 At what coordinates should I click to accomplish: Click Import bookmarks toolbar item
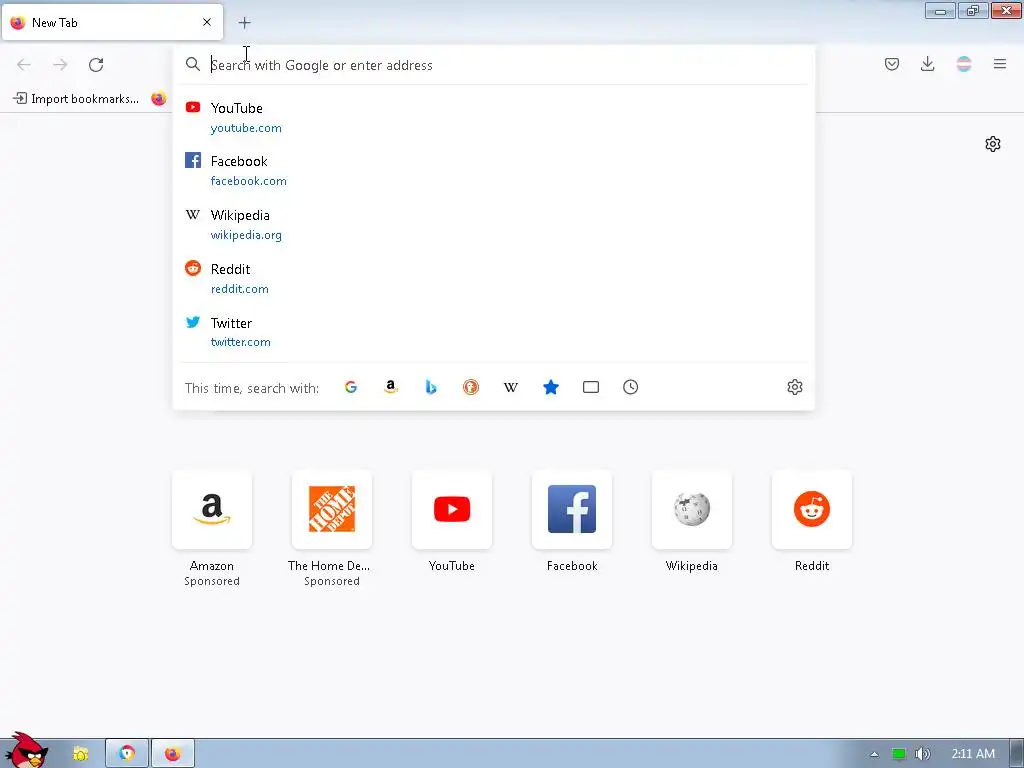pyautogui.click(x=76, y=99)
